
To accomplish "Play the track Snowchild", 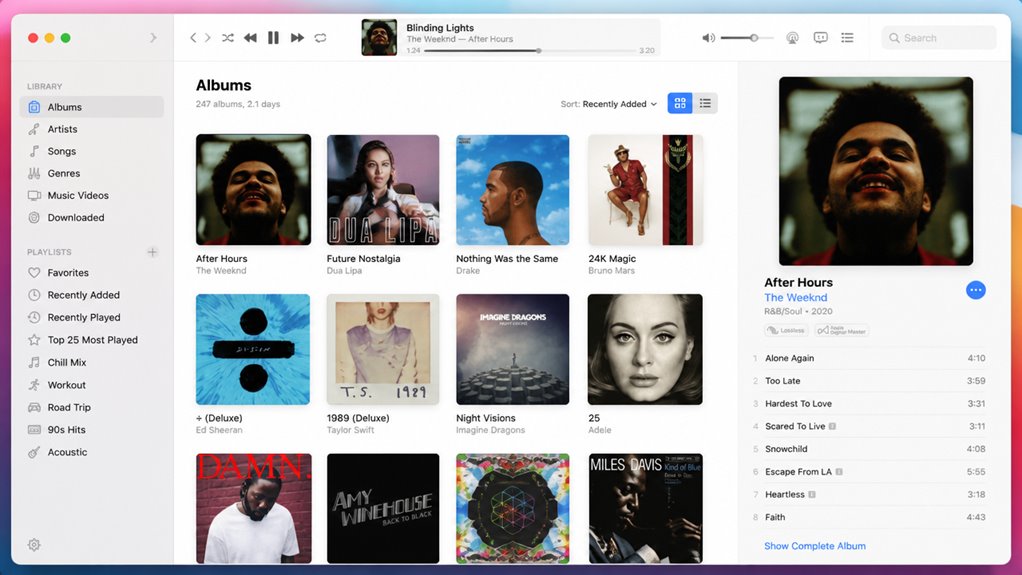I will point(869,449).
